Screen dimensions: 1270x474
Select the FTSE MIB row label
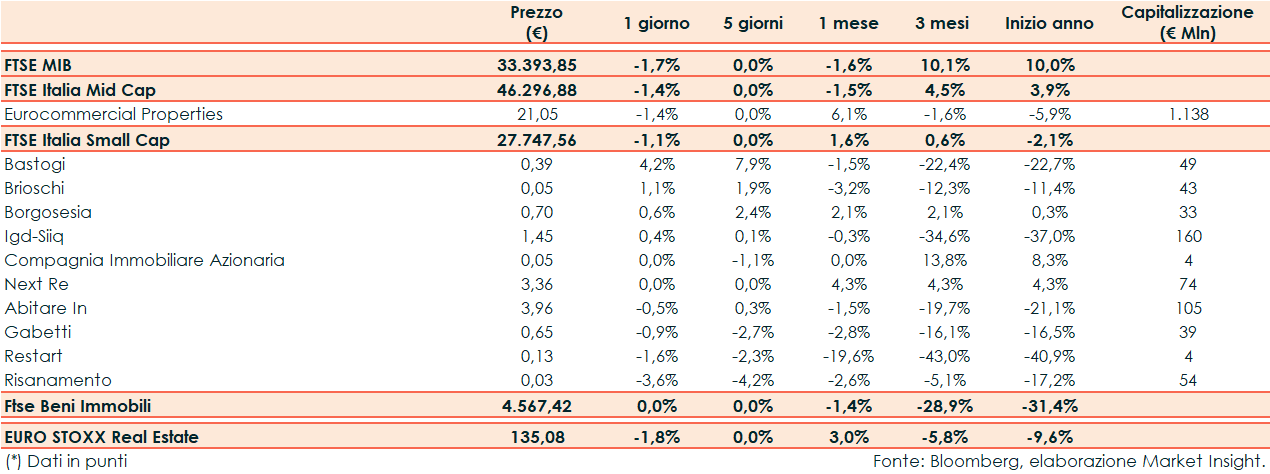coord(33,65)
